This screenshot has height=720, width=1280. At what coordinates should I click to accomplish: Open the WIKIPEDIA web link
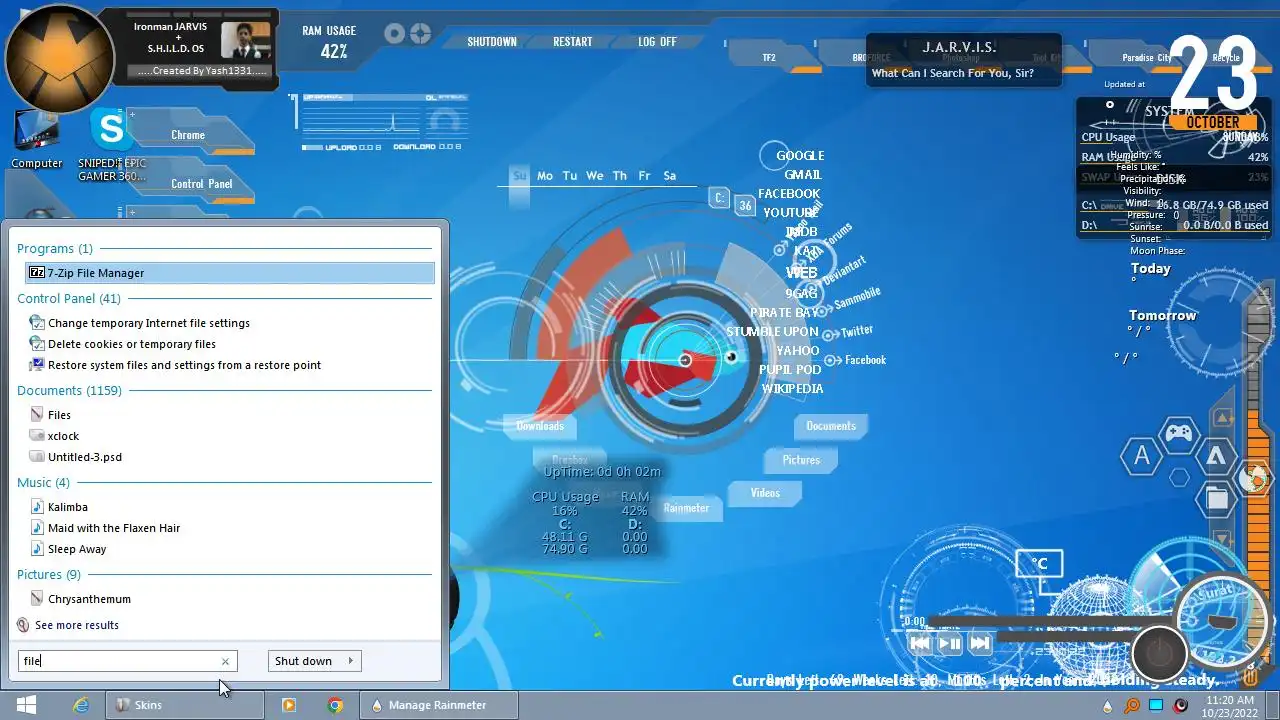tap(792, 389)
